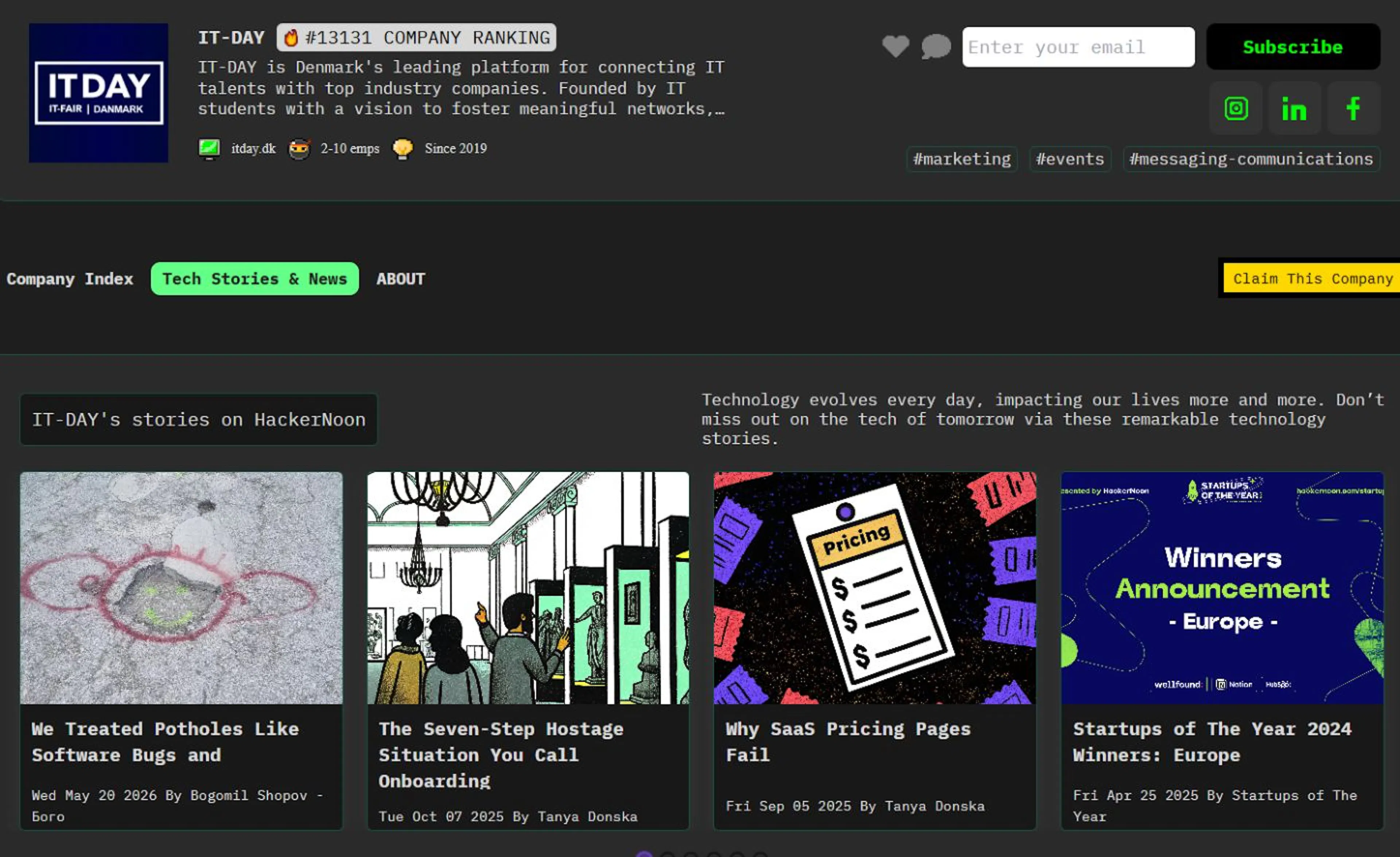Click the 'Since 2019' text
Viewport: 1400px width, 857px height.
(x=456, y=149)
